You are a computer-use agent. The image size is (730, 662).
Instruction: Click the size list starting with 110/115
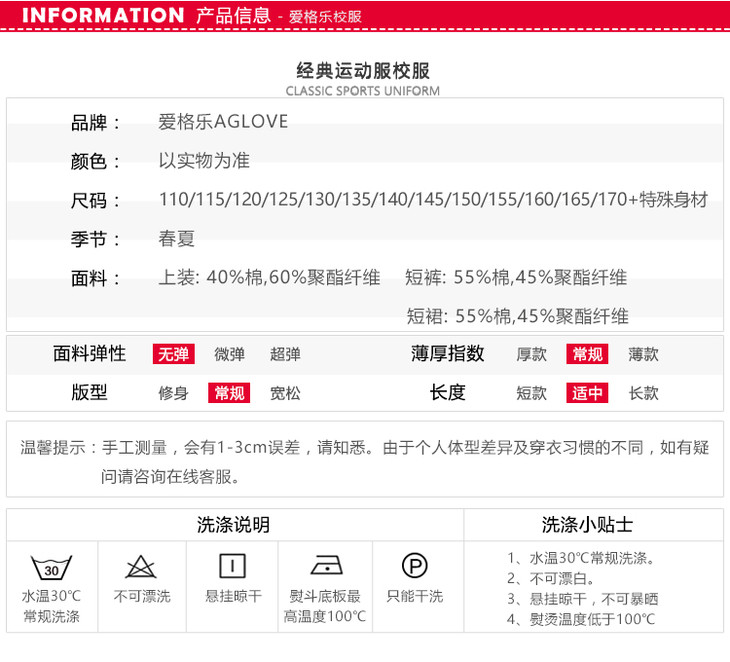pyautogui.click(x=433, y=200)
